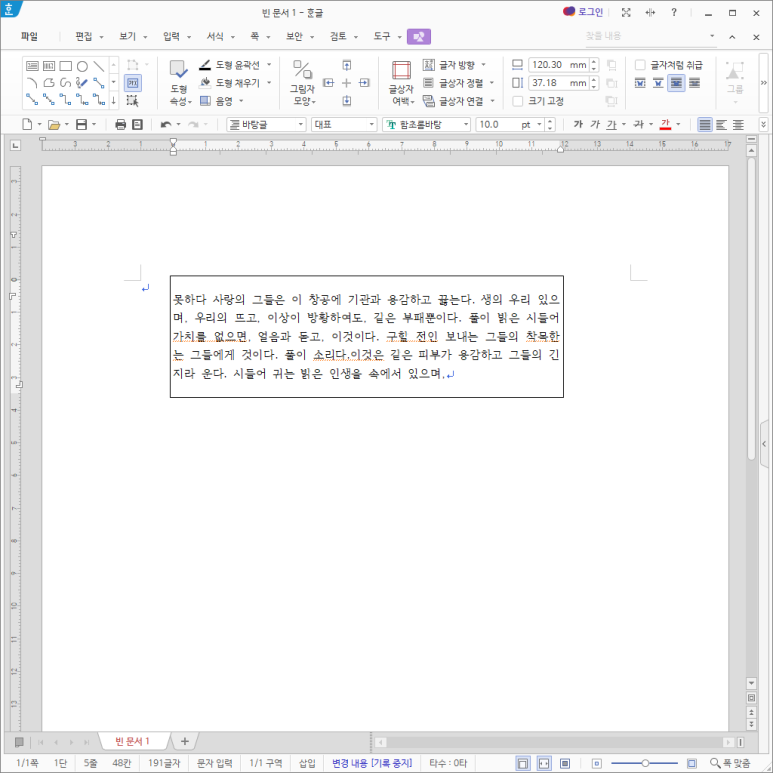Create new document with blank page icon

27,125
